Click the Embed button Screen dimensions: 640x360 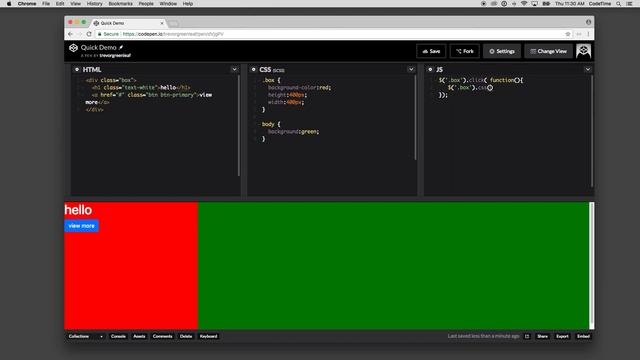[x=583, y=336]
